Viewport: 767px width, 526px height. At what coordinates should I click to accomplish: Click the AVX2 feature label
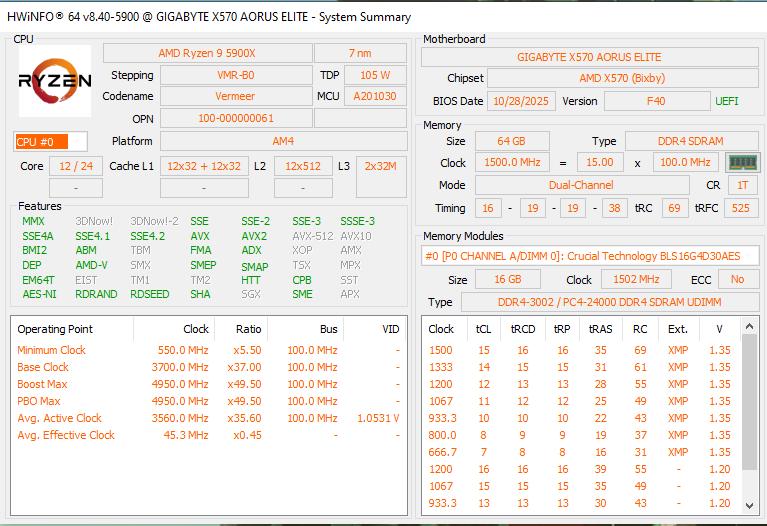click(254, 236)
